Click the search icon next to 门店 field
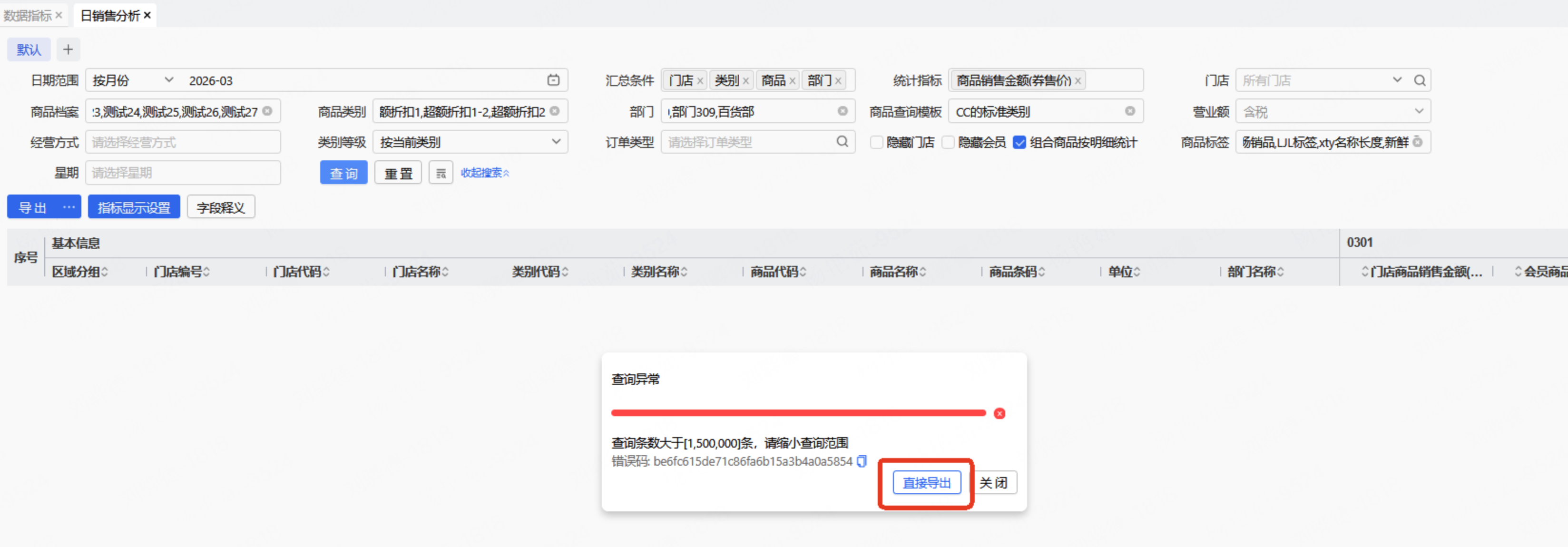This screenshot has width=1568, height=547. click(x=1420, y=80)
